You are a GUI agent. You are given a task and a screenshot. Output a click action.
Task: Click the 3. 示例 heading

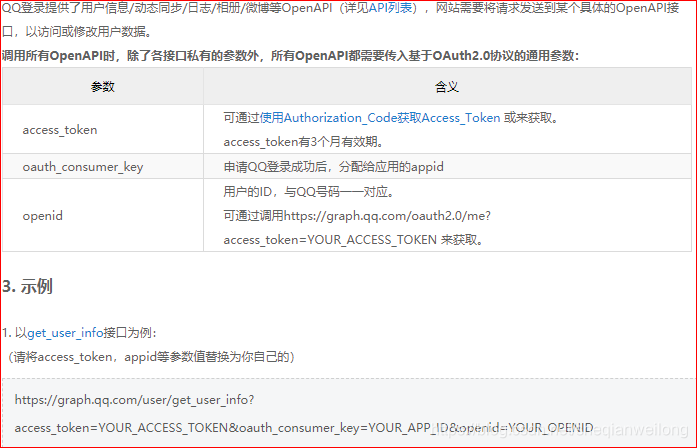coord(28,286)
